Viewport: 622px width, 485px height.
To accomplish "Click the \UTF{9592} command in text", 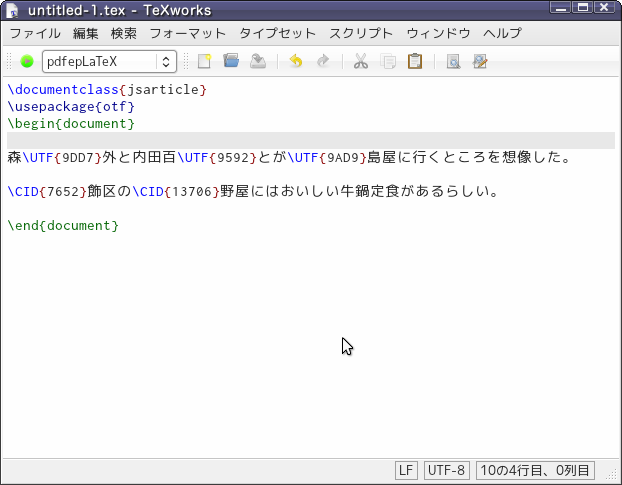I will (217, 158).
